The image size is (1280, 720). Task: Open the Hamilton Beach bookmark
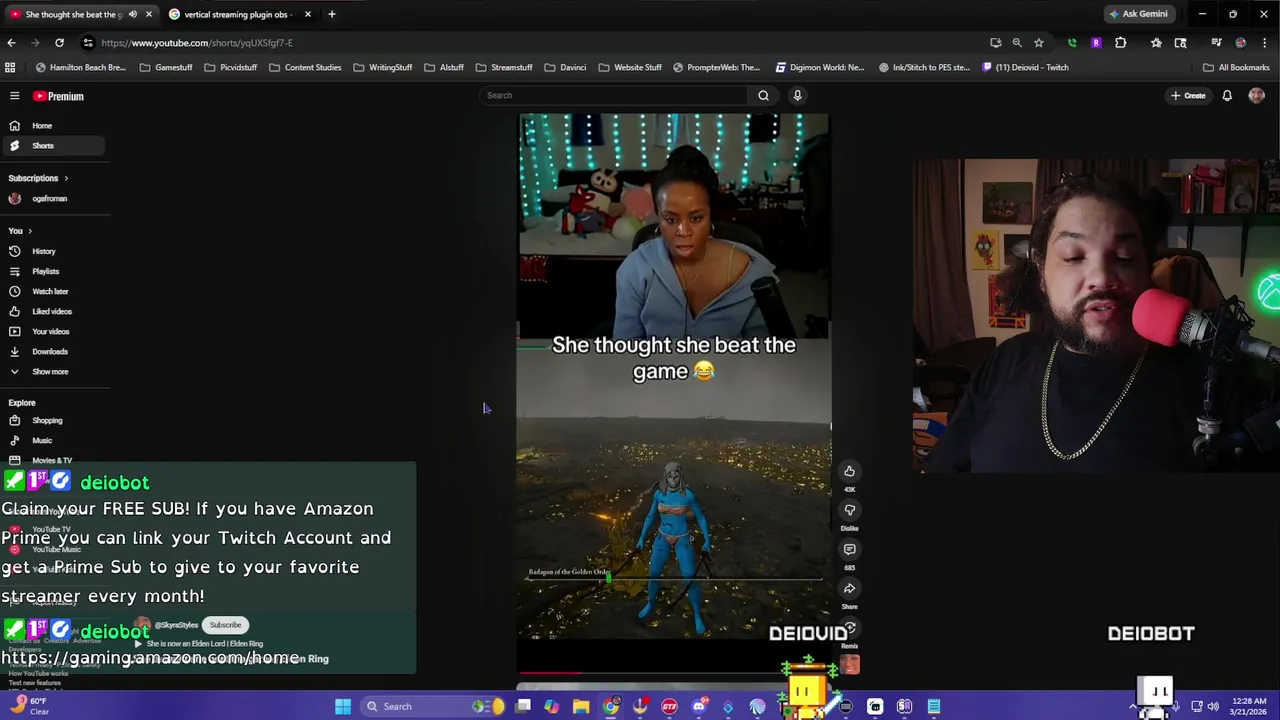80,67
